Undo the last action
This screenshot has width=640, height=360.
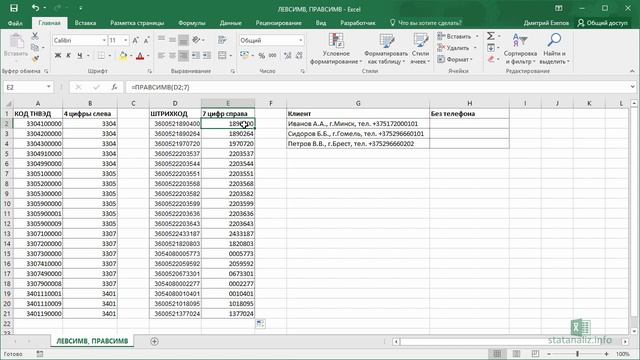pos(36,8)
